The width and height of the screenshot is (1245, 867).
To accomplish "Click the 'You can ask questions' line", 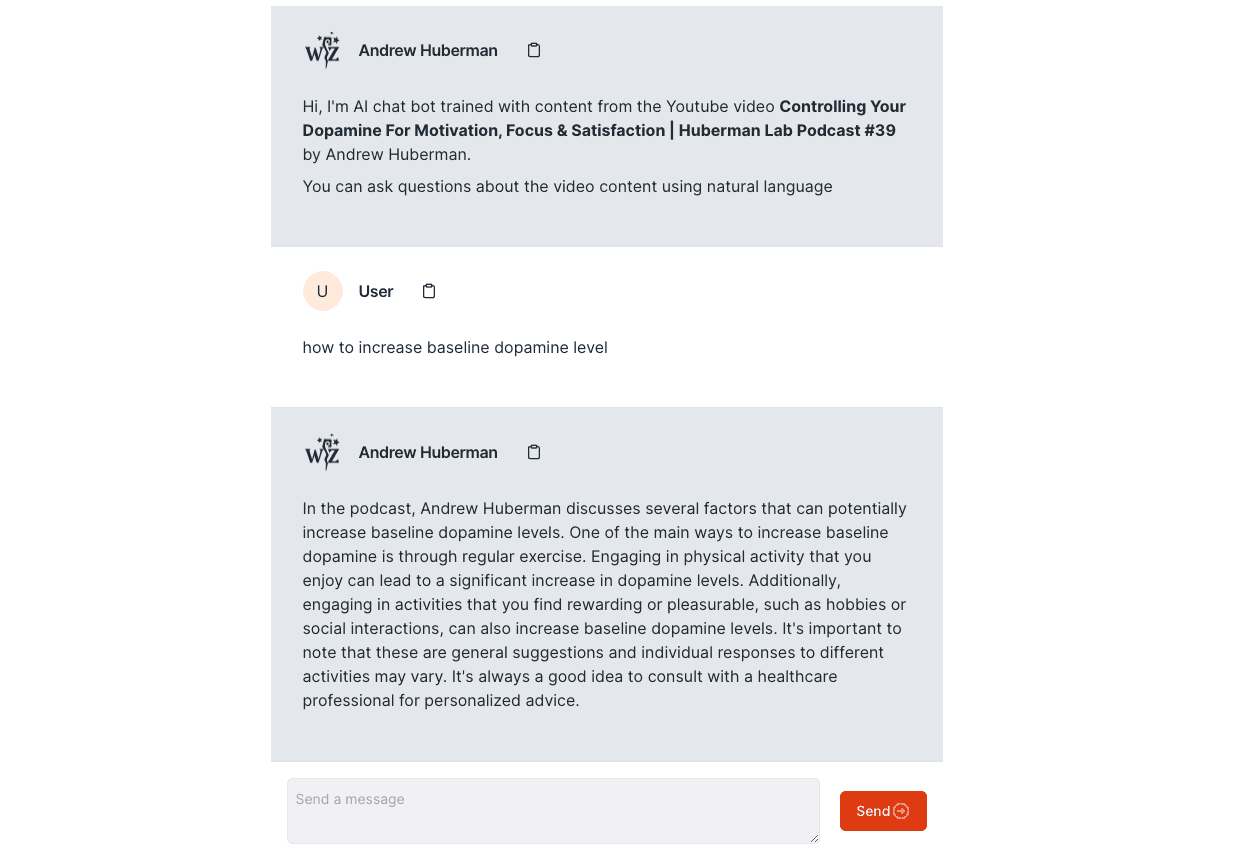I will point(567,187).
